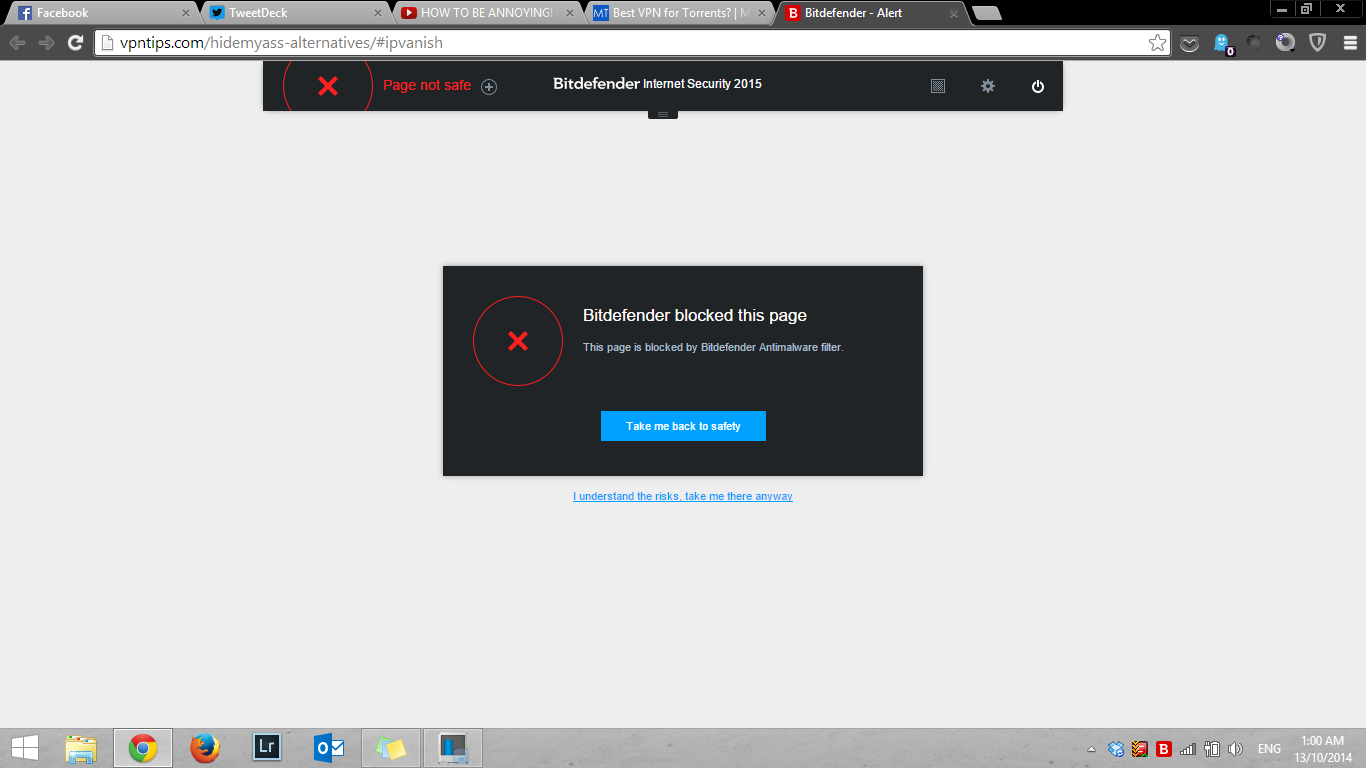Open the Bitdefender tray icon

point(1164,749)
